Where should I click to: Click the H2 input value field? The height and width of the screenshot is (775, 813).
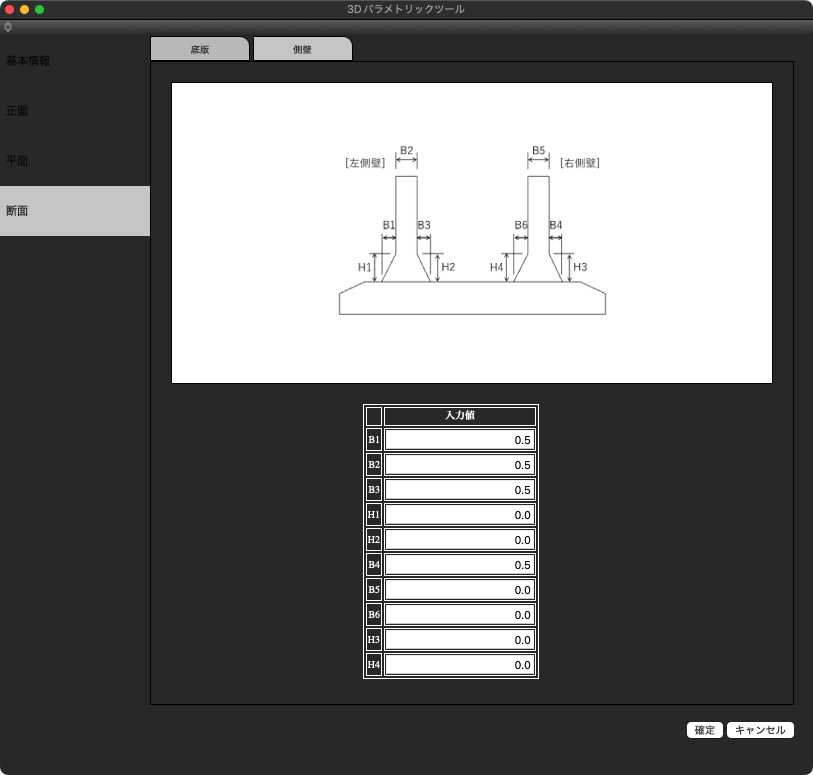pos(459,540)
